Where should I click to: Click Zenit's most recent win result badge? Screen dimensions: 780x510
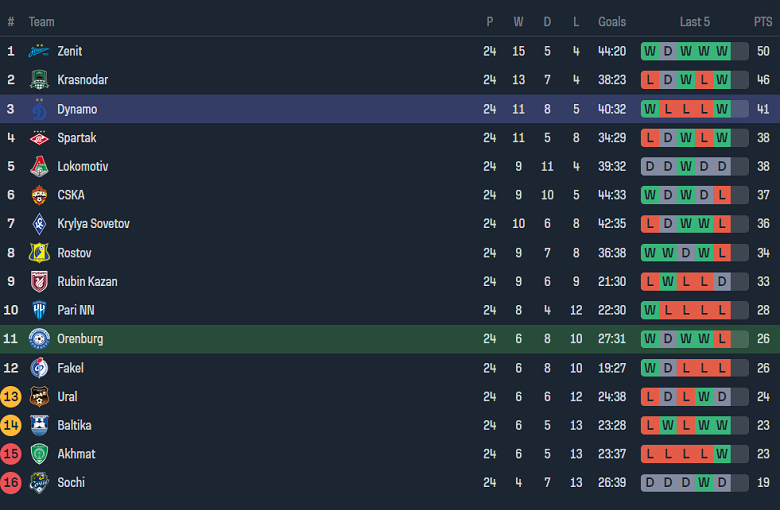[722, 51]
